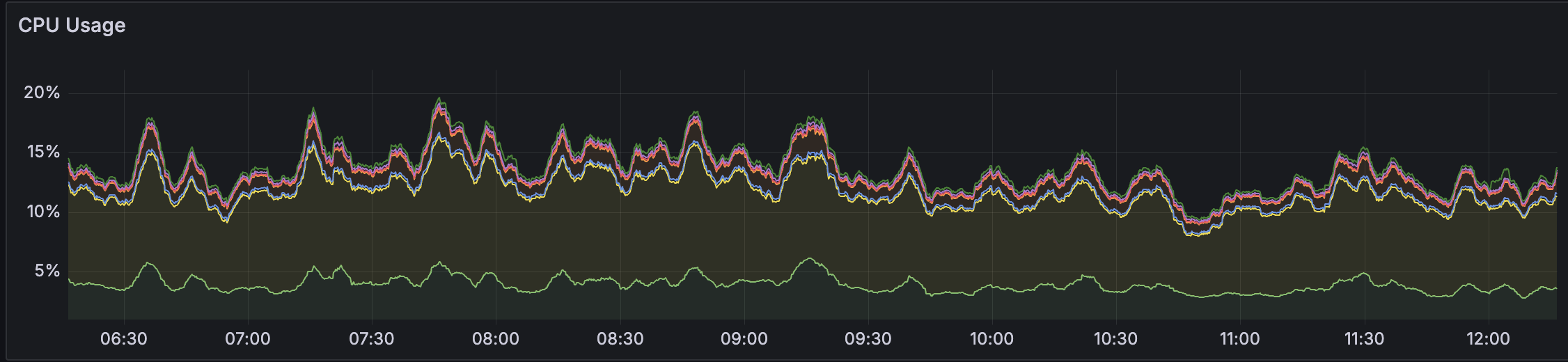Click the 15% y-axis label
This screenshot has height=362, width=1568.
[x=43, y=152]
